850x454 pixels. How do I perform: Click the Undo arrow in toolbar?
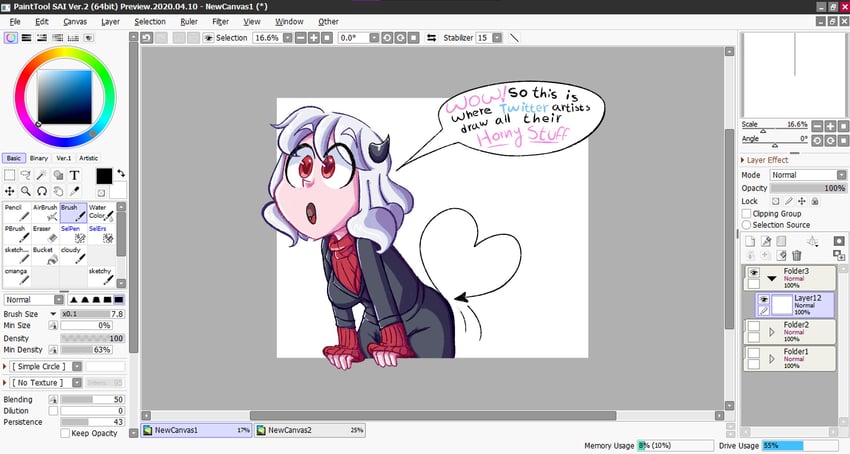(x=146, y=37)
